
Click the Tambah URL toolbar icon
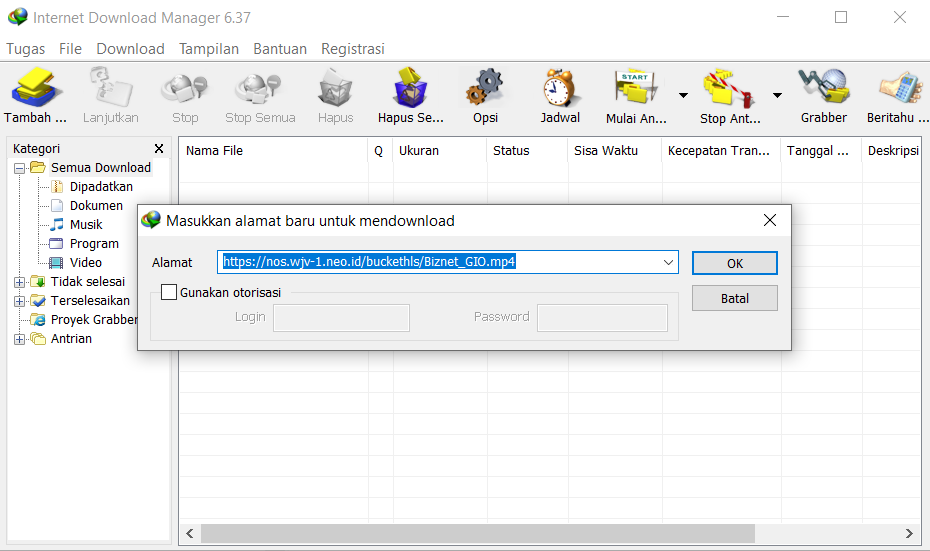point(36,88)
